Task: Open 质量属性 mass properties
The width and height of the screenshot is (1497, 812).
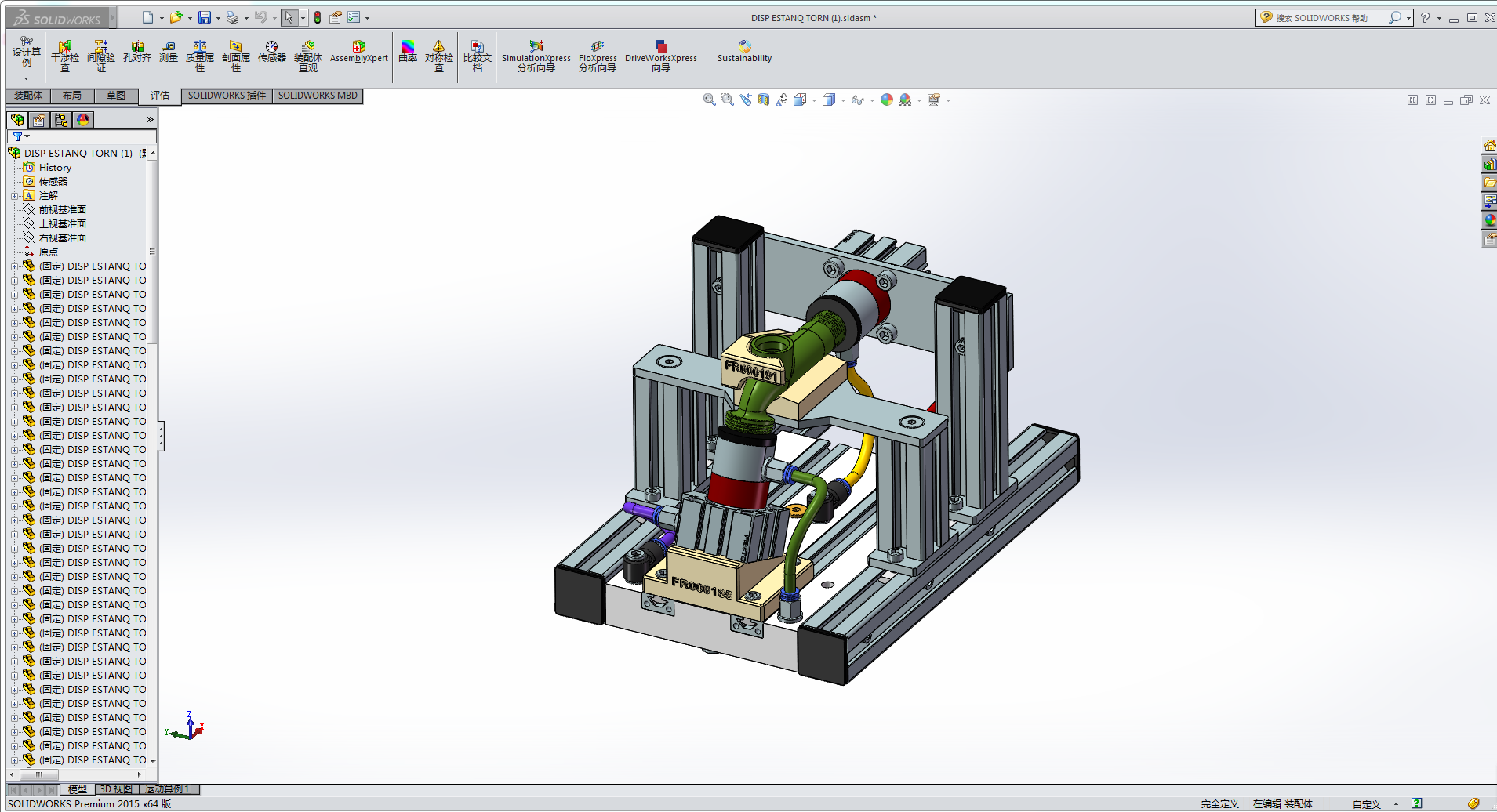Action: (x=200, y=56)
